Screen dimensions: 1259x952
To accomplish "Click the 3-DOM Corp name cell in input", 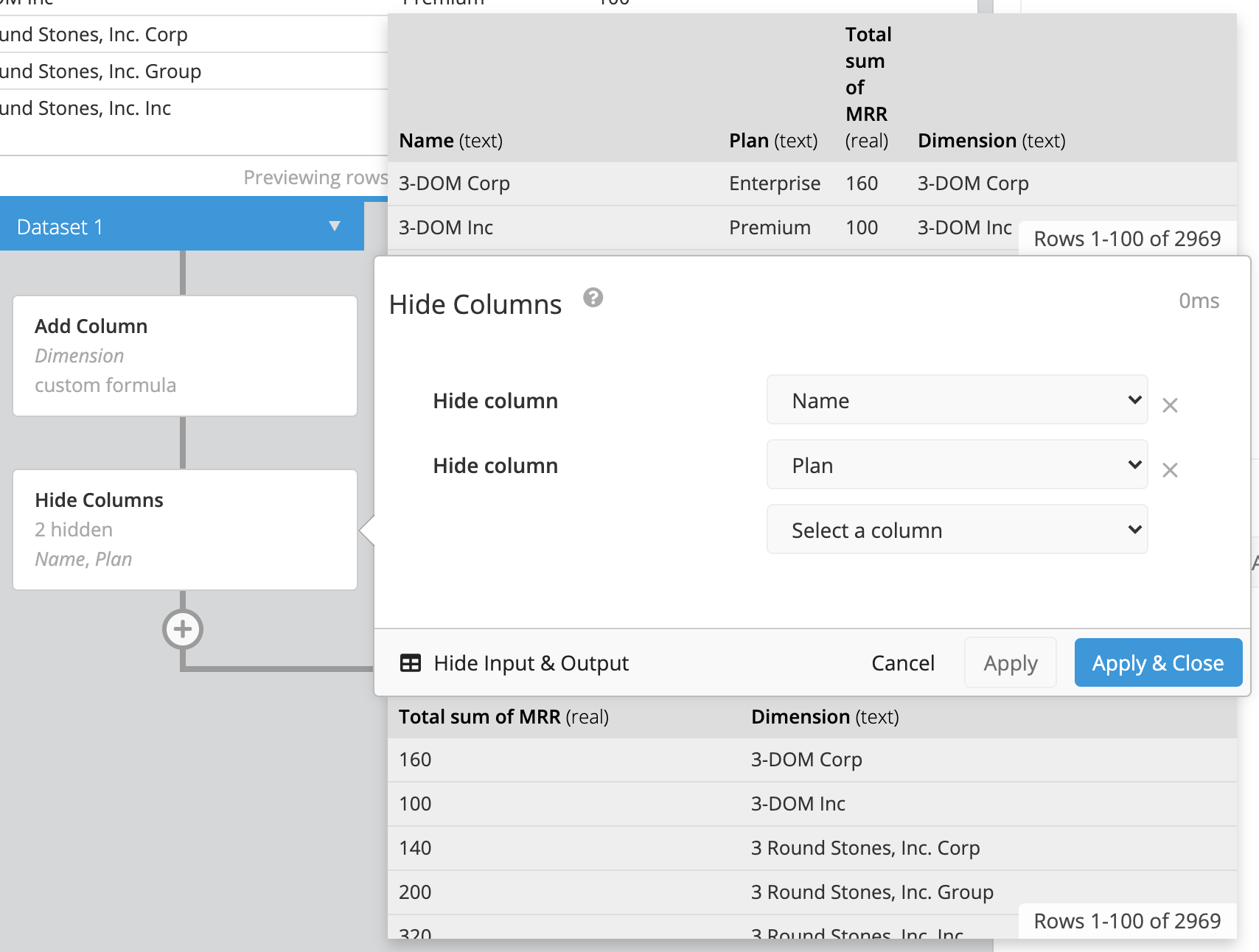I will click(x=454, y=183).
